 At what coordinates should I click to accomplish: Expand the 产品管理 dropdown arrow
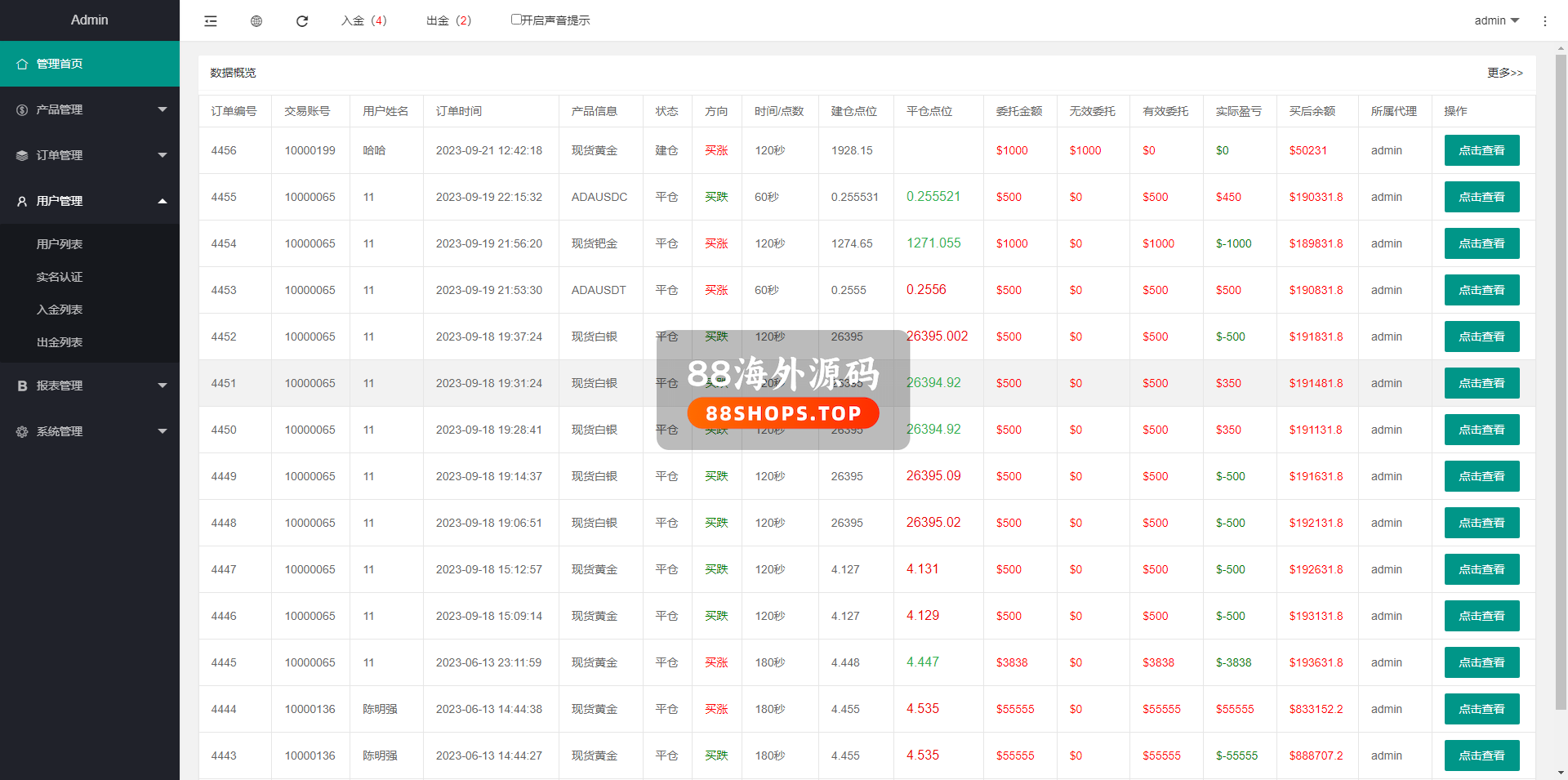(x=162, y=109)
